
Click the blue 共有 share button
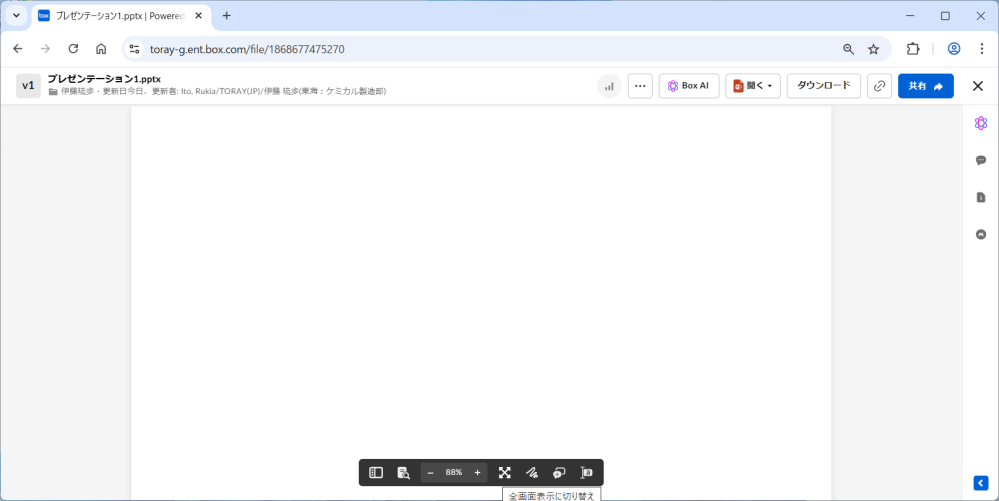coord(926,86)
